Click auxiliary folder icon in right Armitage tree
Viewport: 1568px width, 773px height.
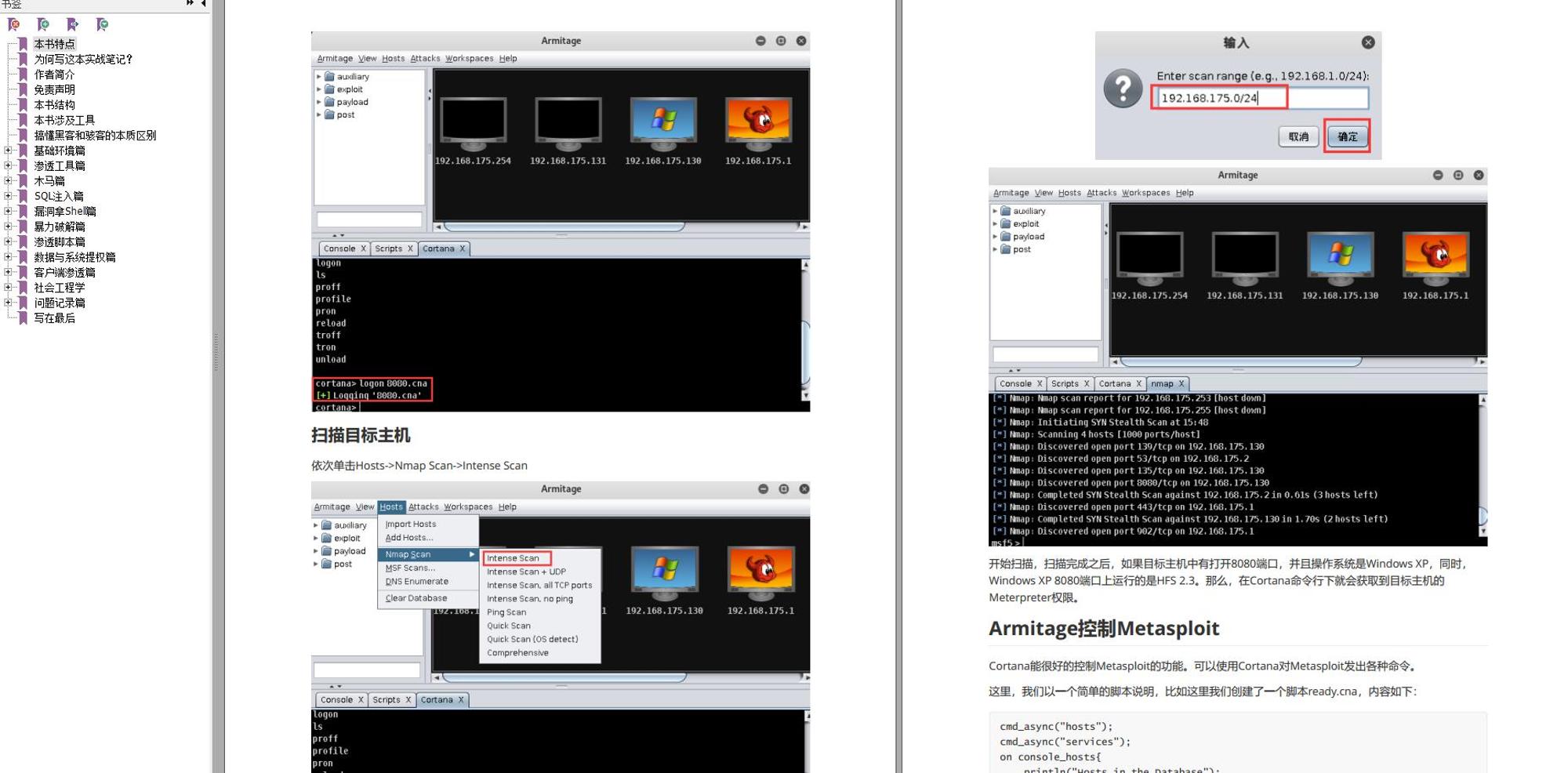click(1006, 211)
